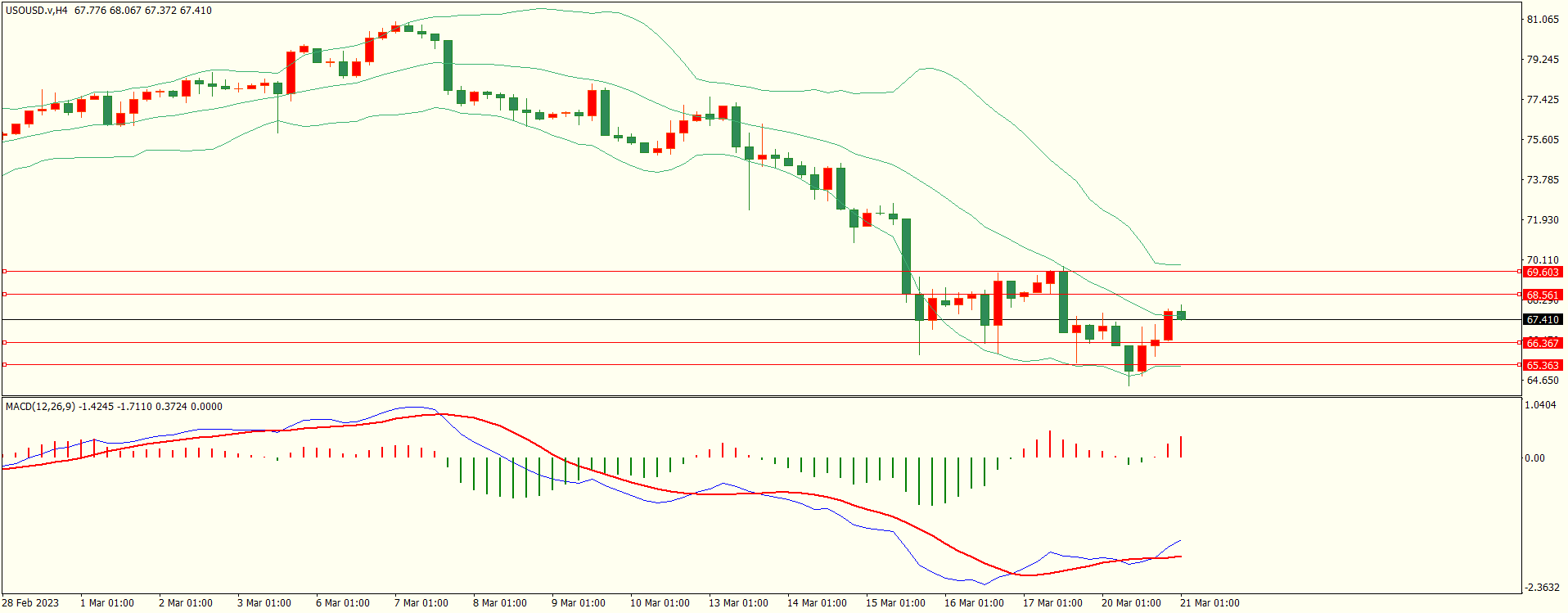This screenshot has height=613, width=1568.
Task: Click the MACD zero level label 0.00
Action: point(1534,458)
